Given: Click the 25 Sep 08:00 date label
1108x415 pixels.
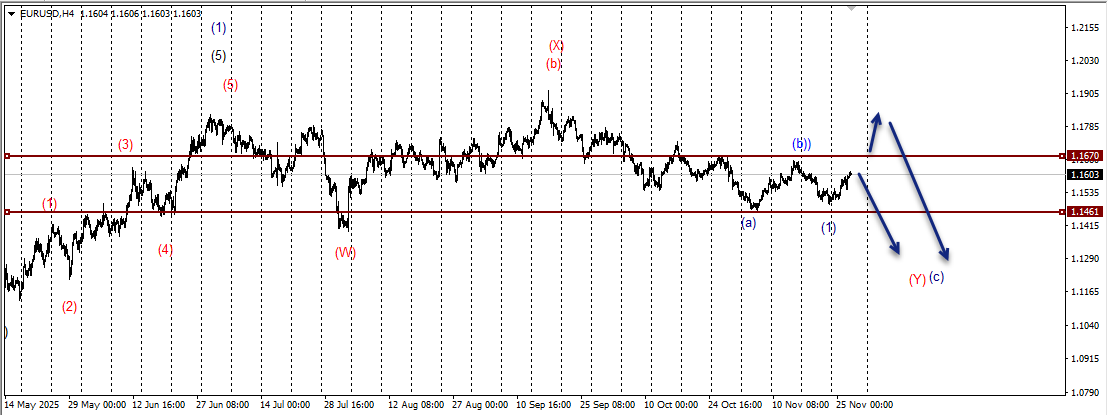Looking at the screenshot, I should tap(606, 405).
